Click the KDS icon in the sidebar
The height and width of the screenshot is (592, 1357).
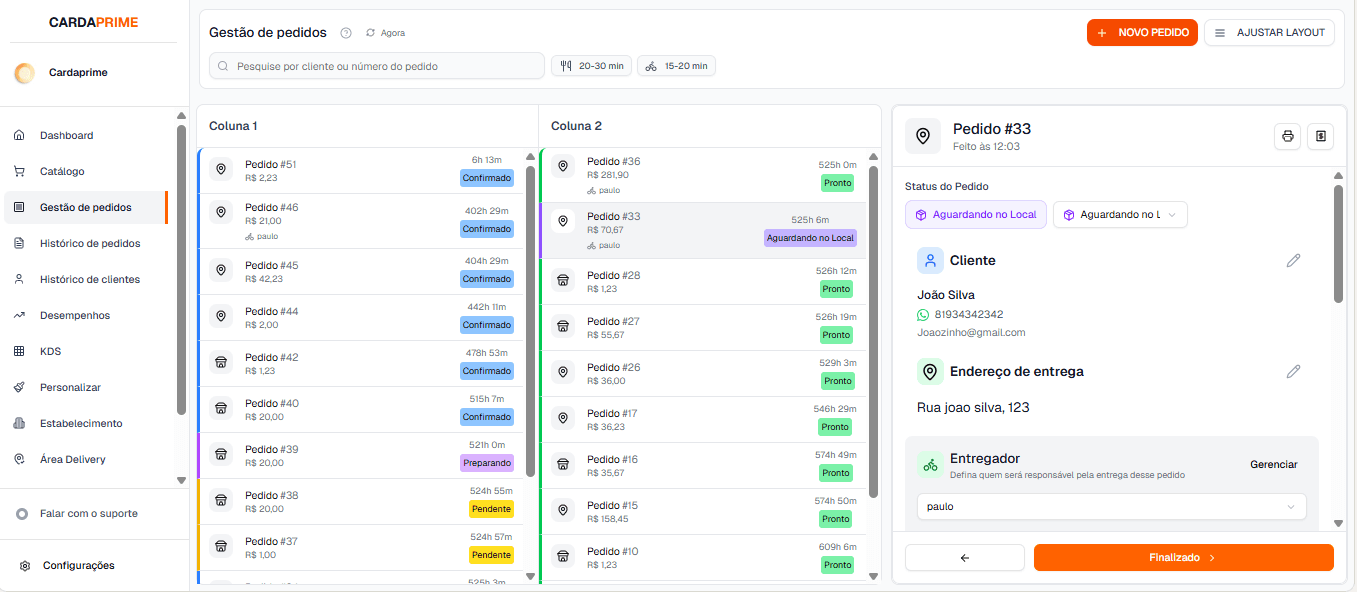pyautogui.click(x=19, y=351)
